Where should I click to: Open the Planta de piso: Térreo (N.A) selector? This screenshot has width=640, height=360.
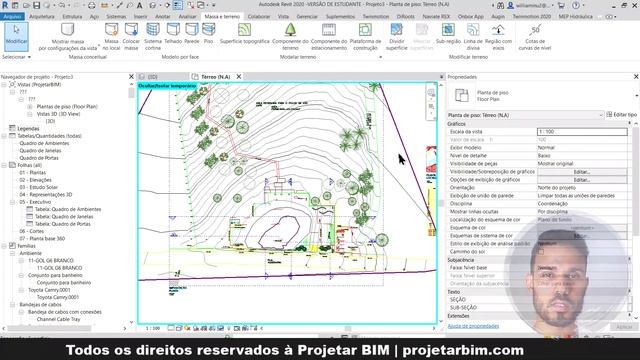(525, 115)
